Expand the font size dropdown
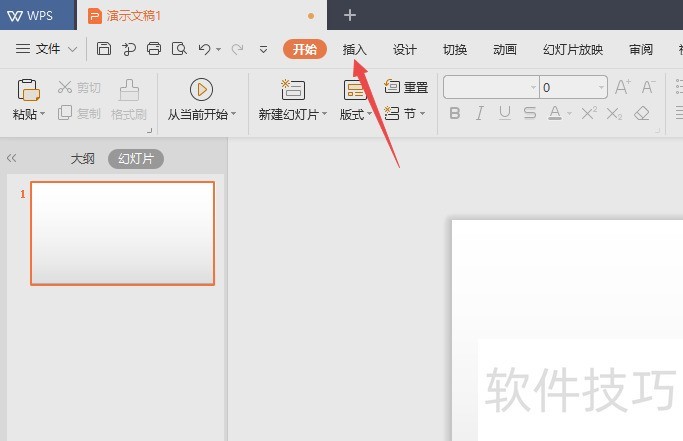 coord(600,88)
